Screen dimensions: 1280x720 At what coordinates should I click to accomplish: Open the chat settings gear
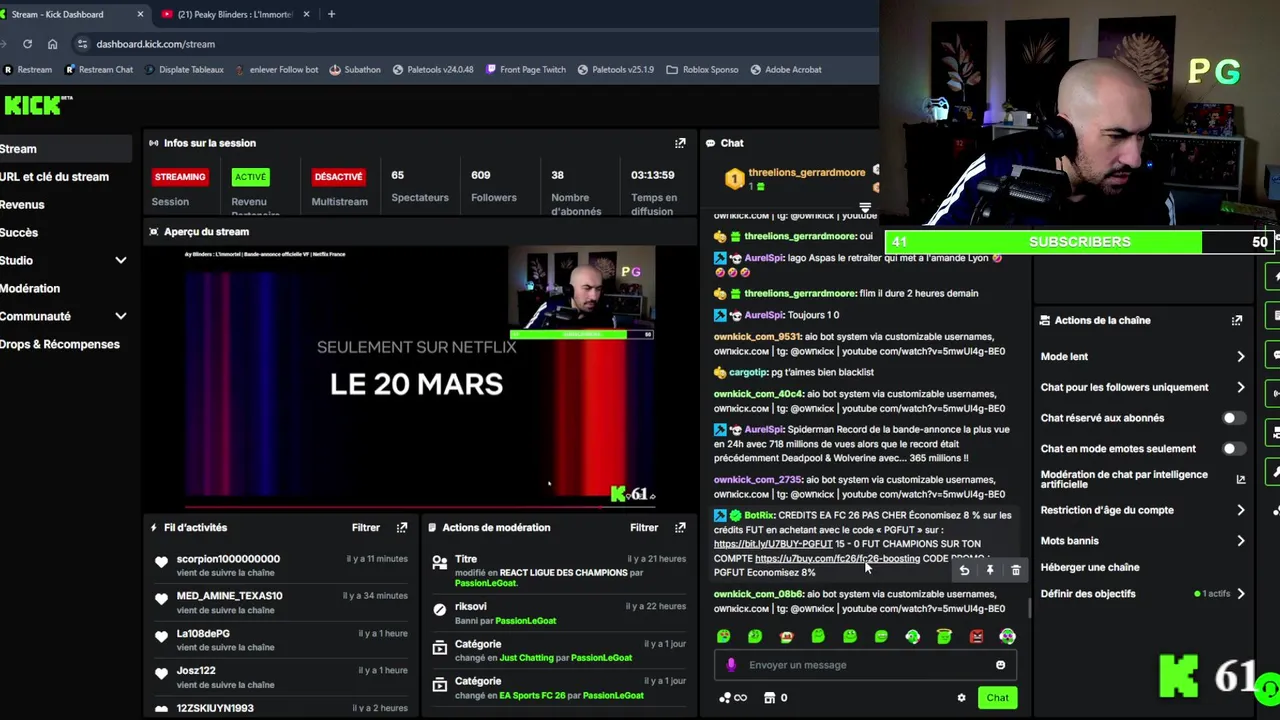[961, 698]
